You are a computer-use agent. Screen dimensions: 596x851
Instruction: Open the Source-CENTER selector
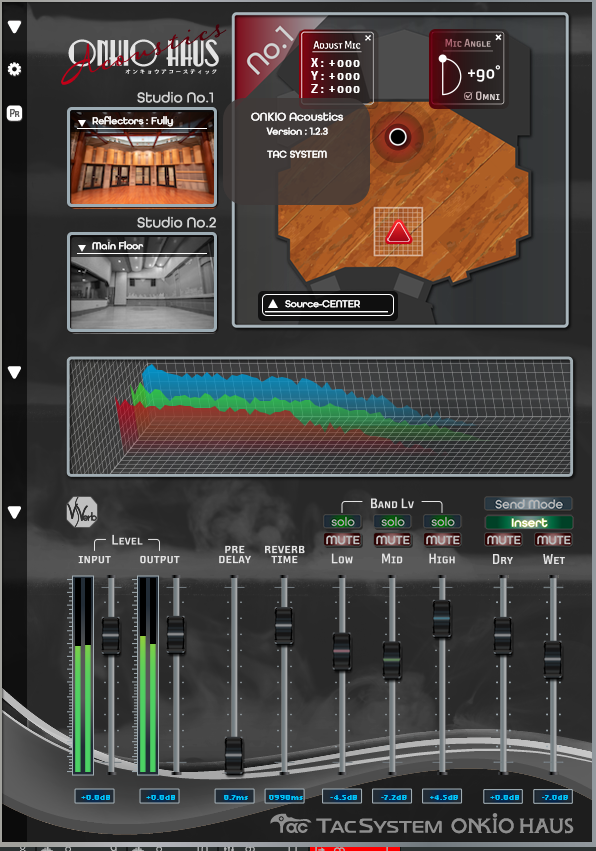coord(328,304)
